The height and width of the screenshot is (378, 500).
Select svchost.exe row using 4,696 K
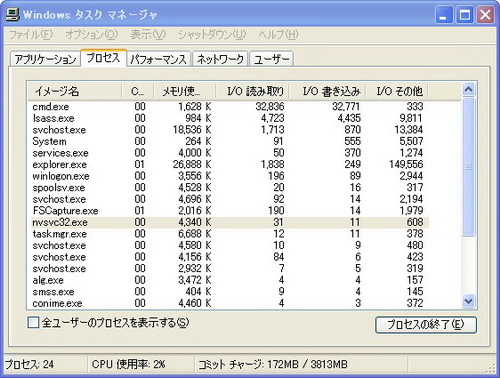point(228,199)
